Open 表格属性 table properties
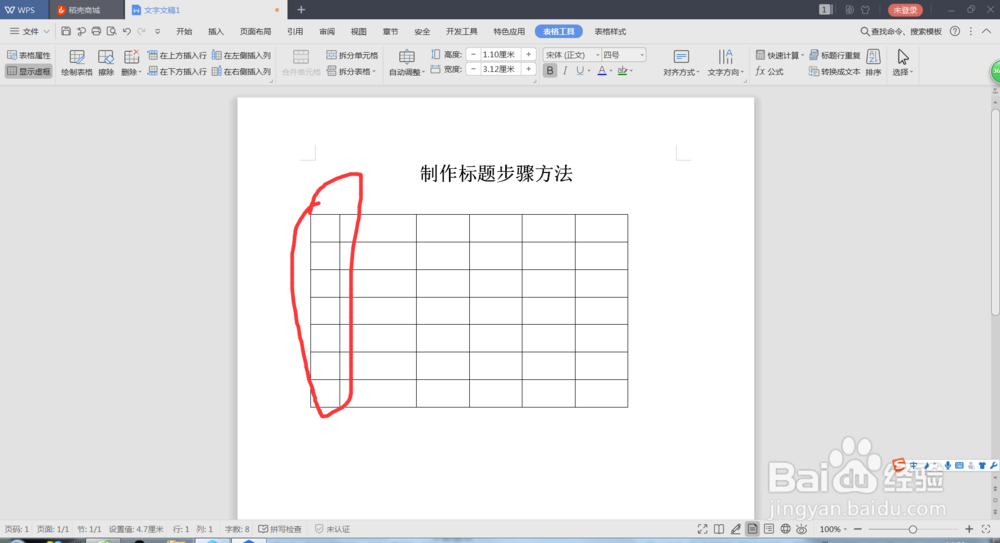Screen dimensions: 1000x543 (x=29, y=56)
